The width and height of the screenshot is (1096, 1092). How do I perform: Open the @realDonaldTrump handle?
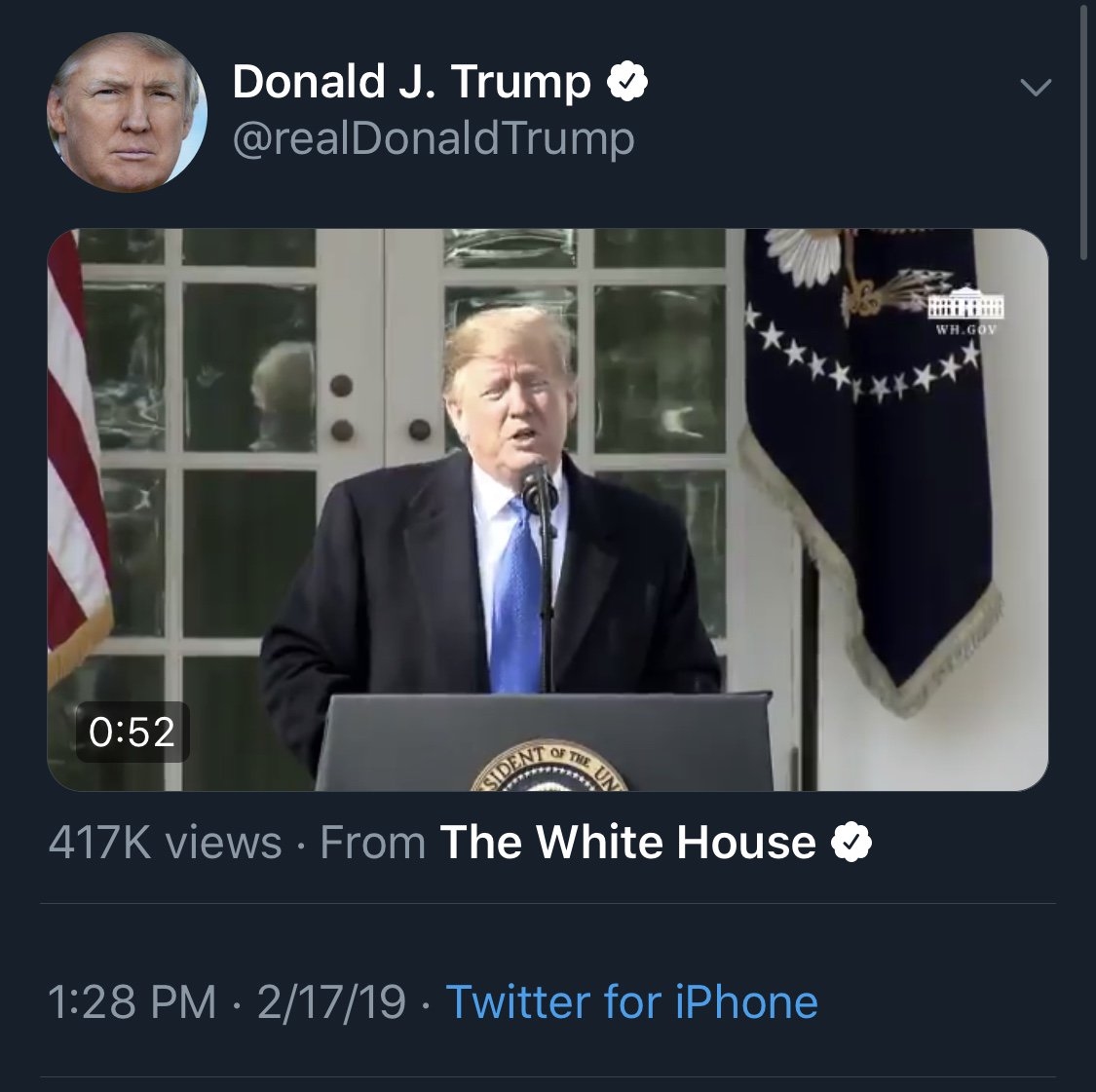pos(433,137)
